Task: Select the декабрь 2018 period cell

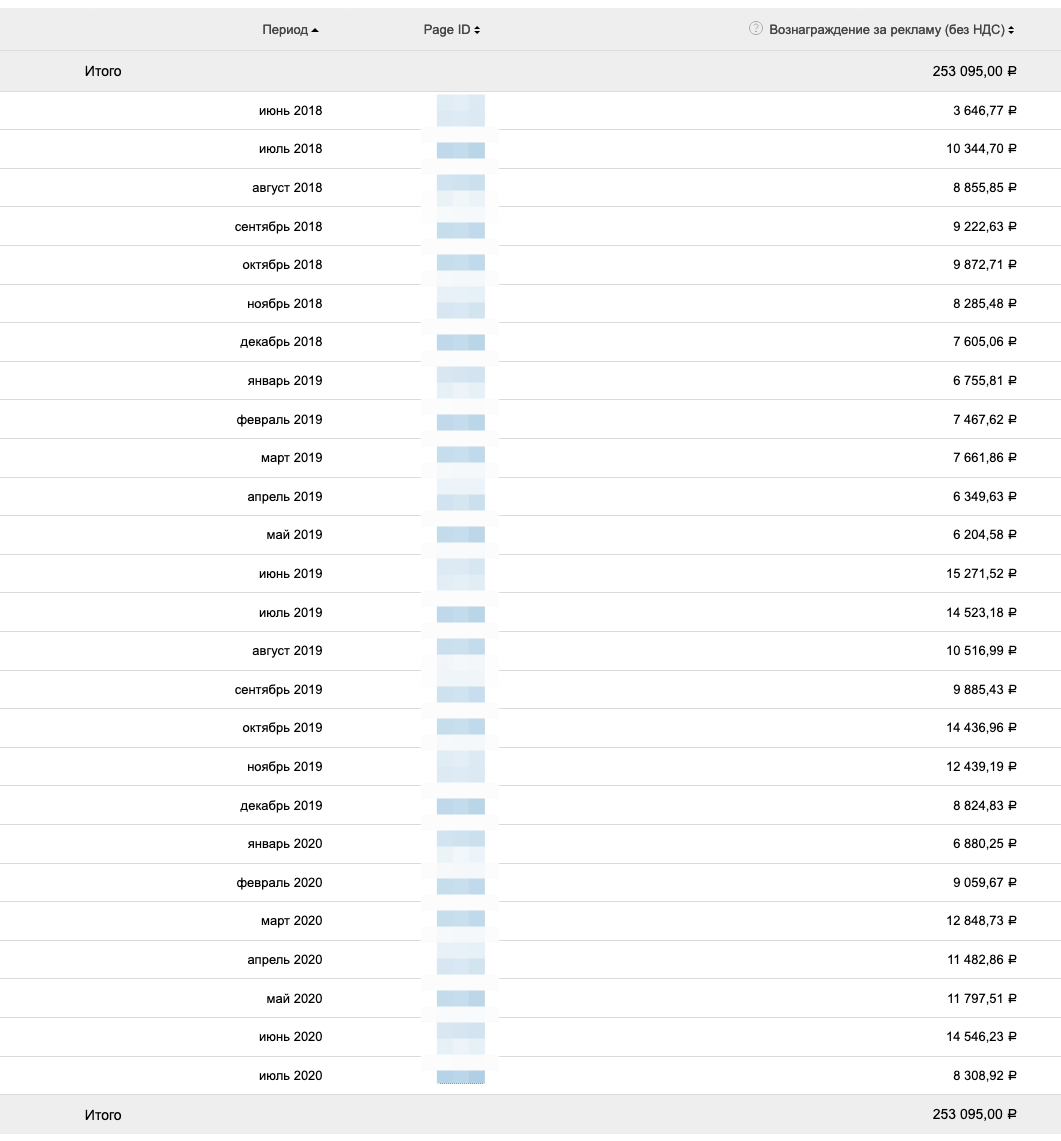Action: tap(281, 342)
